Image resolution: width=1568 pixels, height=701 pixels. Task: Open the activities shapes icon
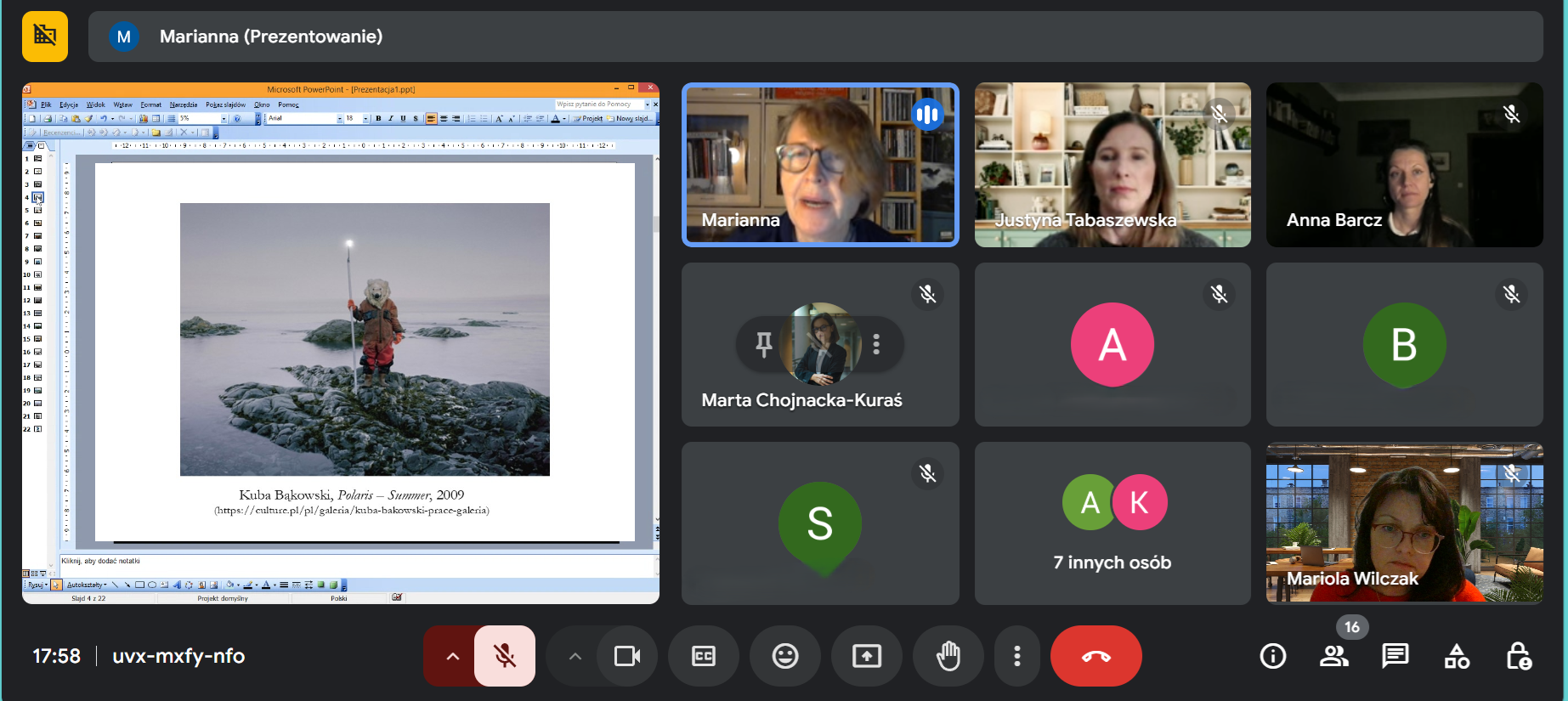point(1457,656)
